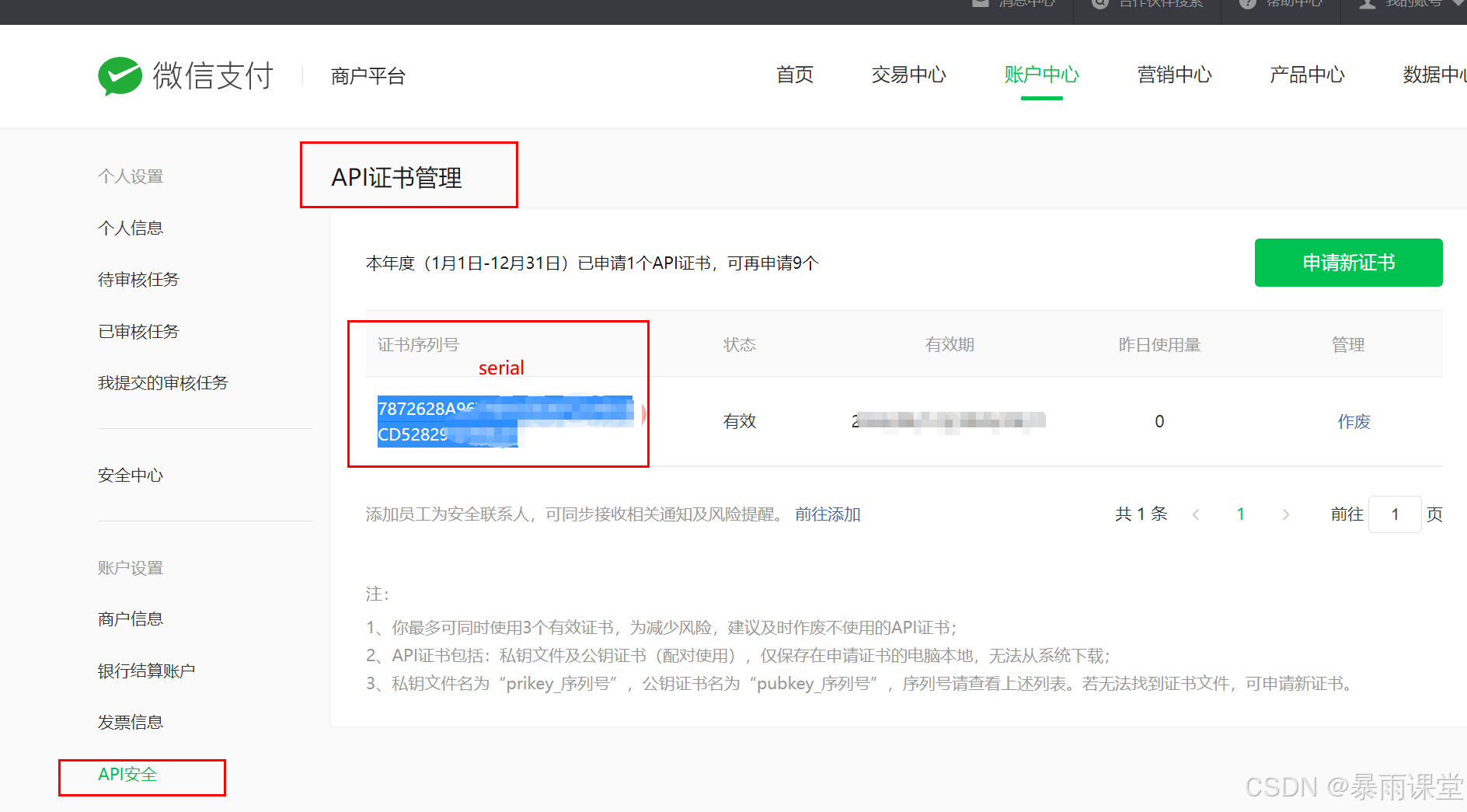Go to next page with right chevron
This screenshot has height=812, width=1467.
pos(1286,514)
